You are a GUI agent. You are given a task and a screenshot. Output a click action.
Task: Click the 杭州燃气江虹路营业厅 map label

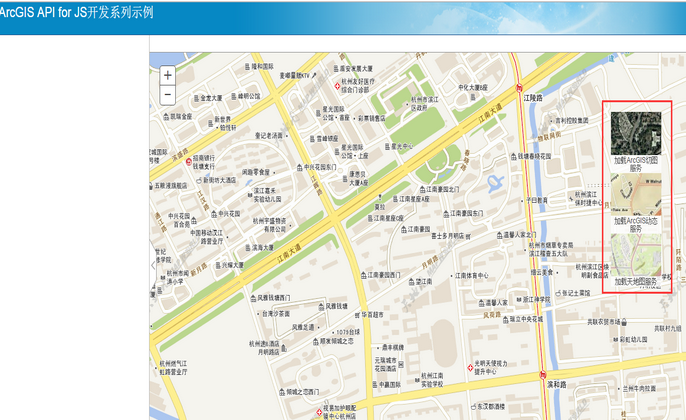point(173,368)
